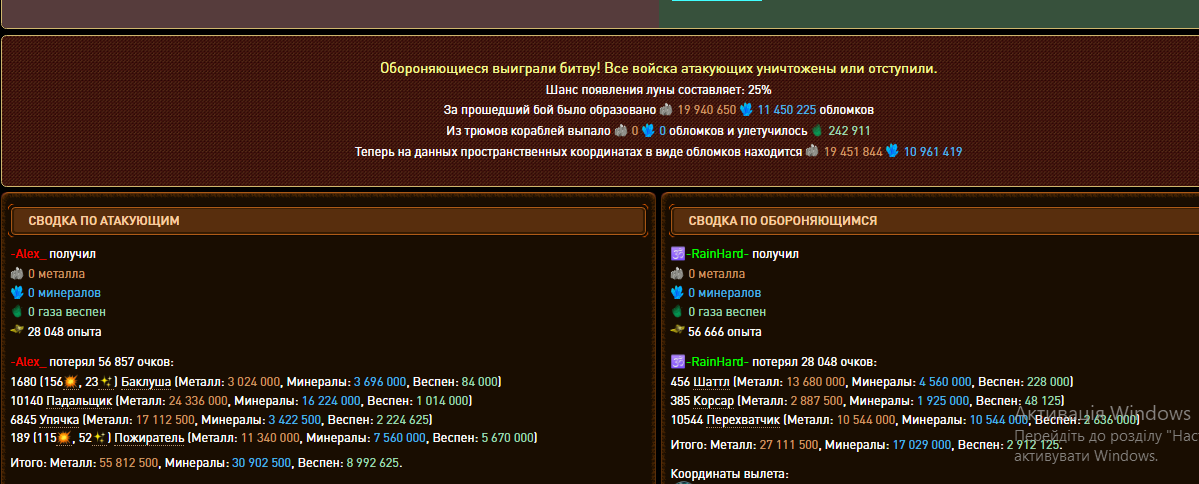This screenshot has height=484, width=1199.
Task: Open -RainHard- profile from the потерял line
Action: pyautogui.click(x=717, y=362)
